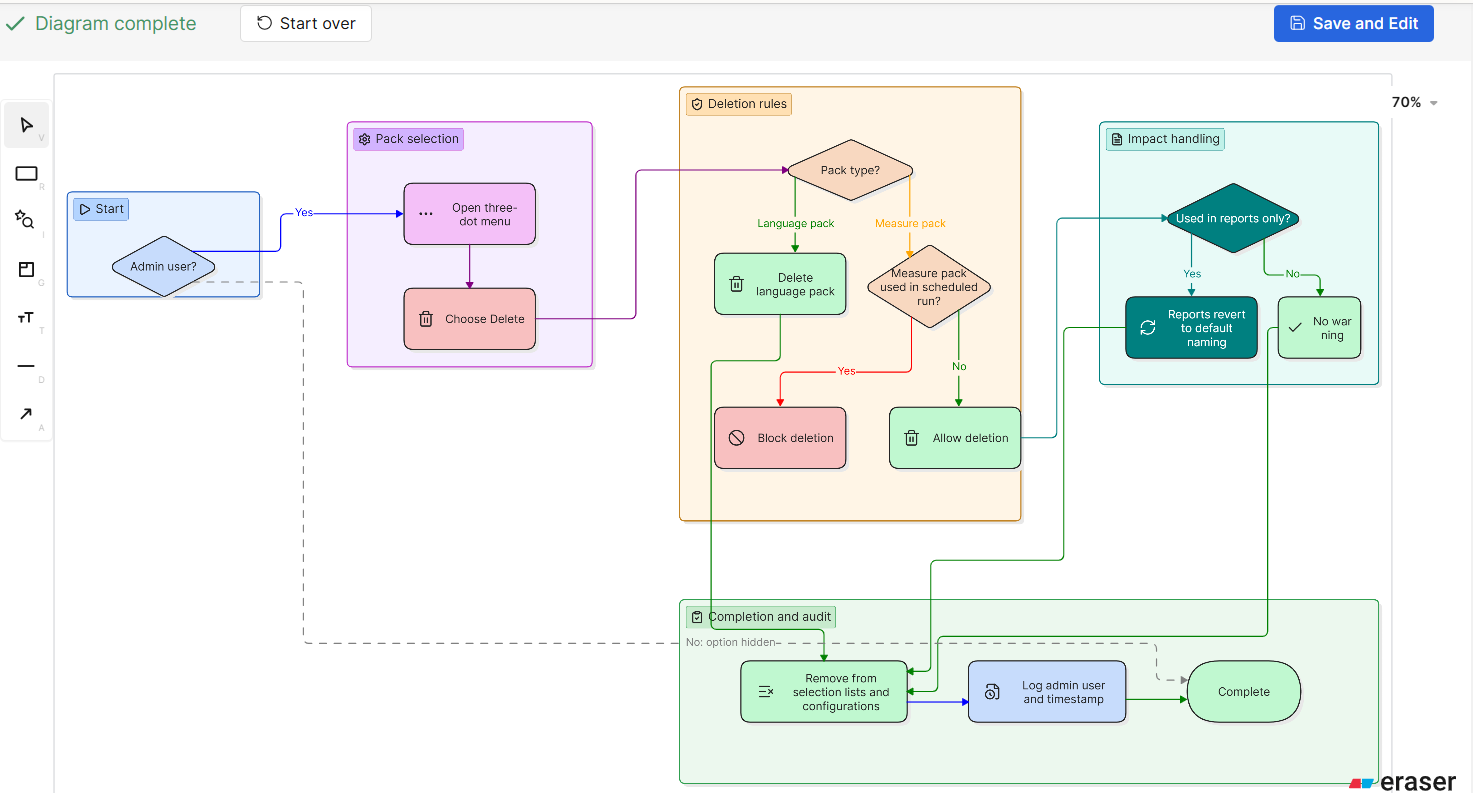The image size is (1473, 793).
Task: Click the refresh icon in Reports revert node
Action: (1148, 328)
